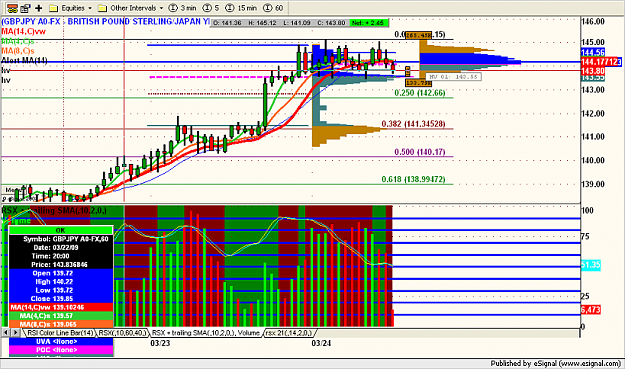Click the Date: 03/22/09 row

[x=61, y=247]
